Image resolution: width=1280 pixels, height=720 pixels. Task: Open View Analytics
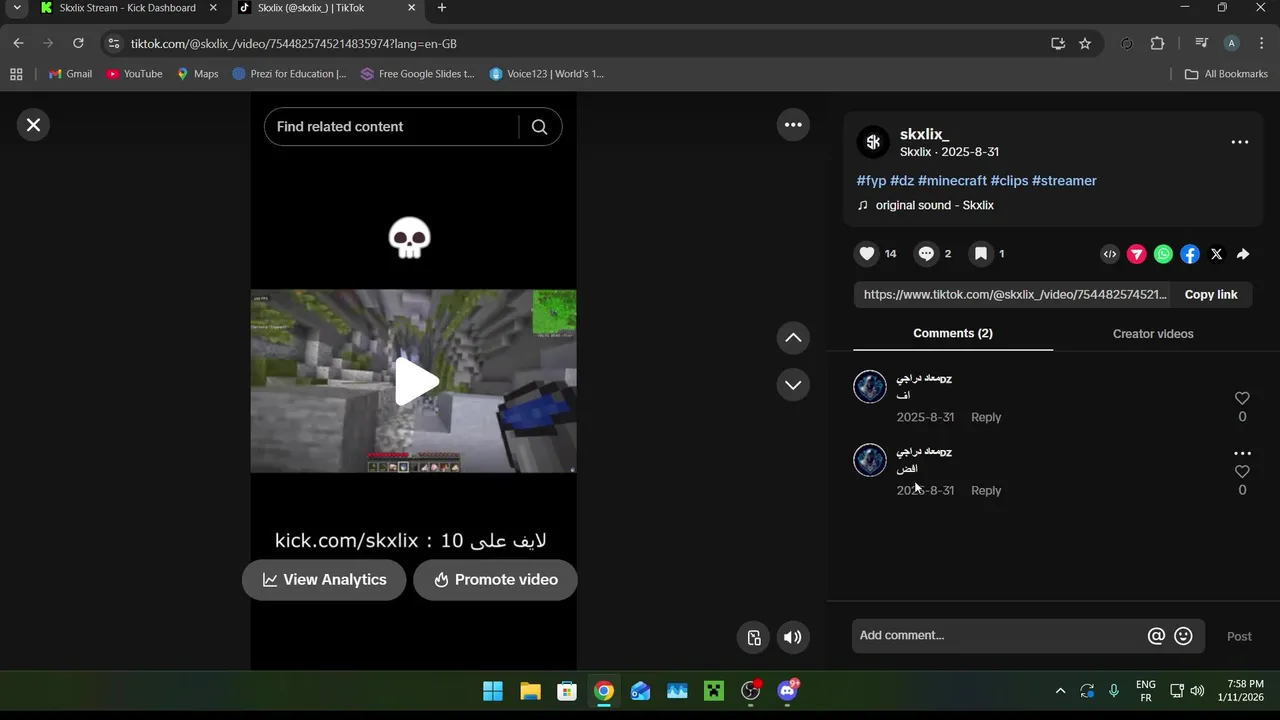pyautogui.click(x=324, y=580)
